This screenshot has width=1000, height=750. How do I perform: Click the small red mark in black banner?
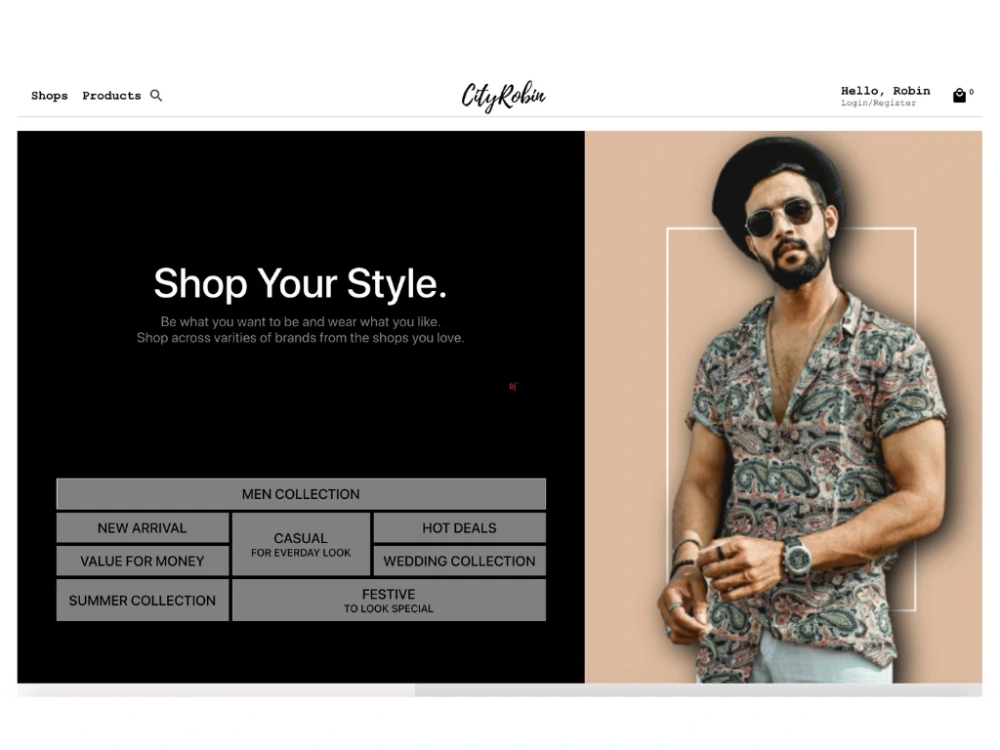click(x=513, y=386)
